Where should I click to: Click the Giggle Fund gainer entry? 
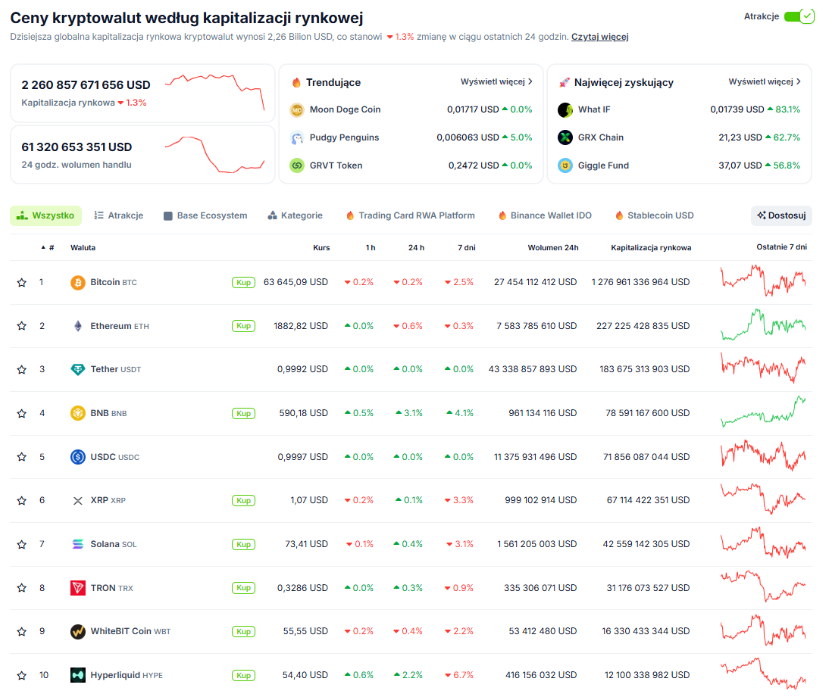(x=679, y=166)
